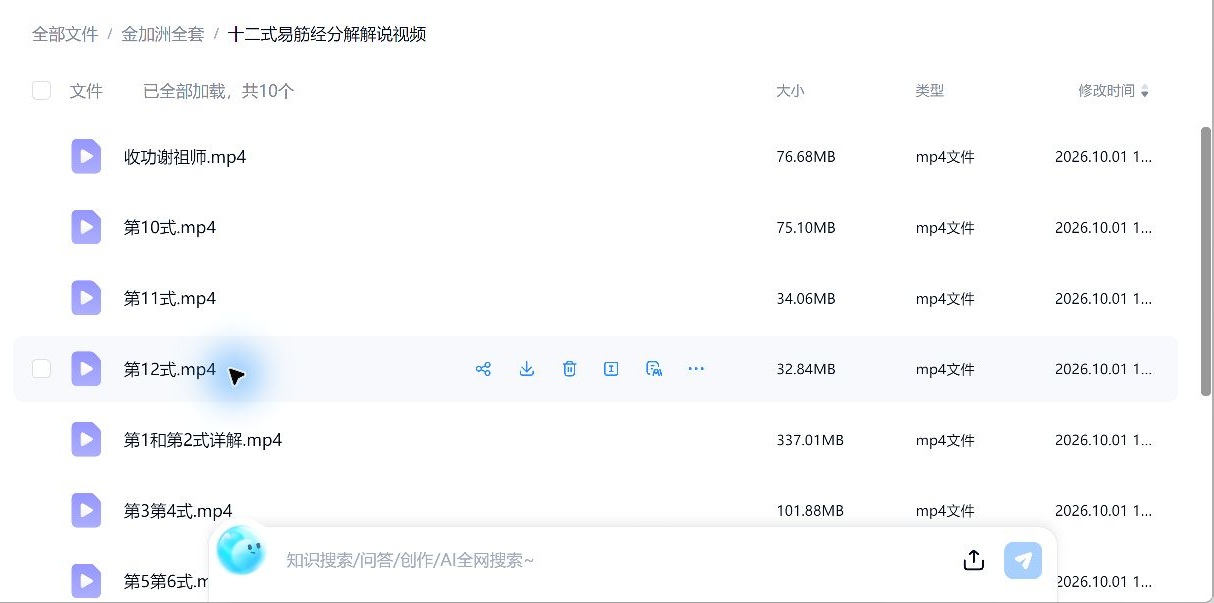Download 第12式.mp4 via download icon
The image size is (1214, 603).
(527, 369)
